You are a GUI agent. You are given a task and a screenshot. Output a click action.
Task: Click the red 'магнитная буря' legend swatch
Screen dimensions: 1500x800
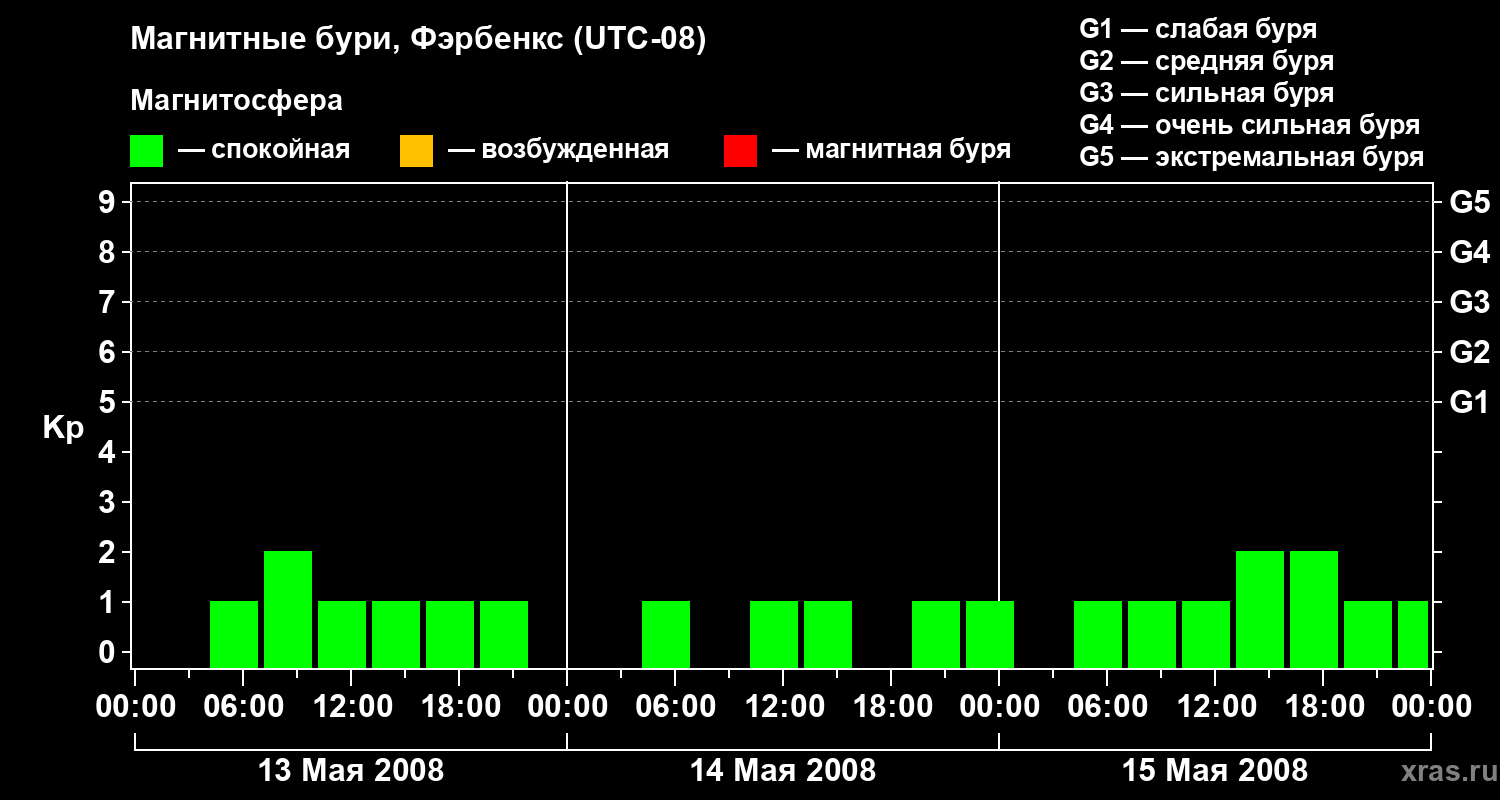[740, 151]
